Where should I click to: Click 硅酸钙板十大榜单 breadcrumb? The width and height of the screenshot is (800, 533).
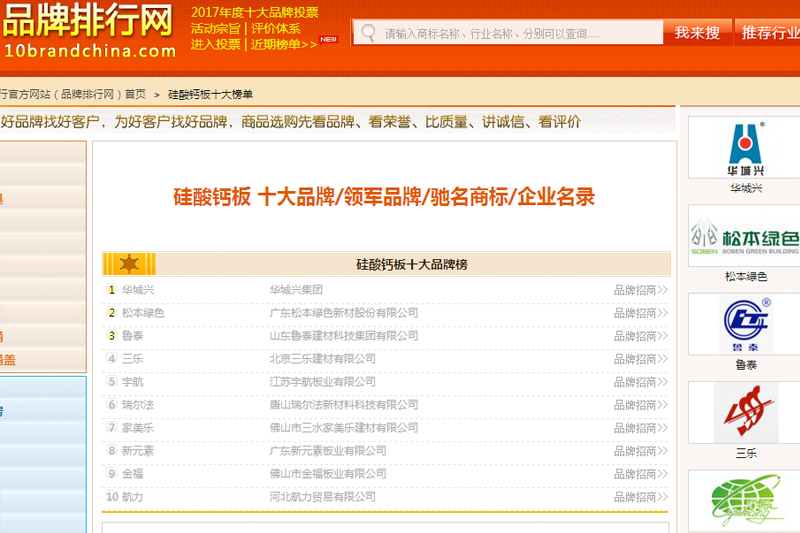pos(210,94)
